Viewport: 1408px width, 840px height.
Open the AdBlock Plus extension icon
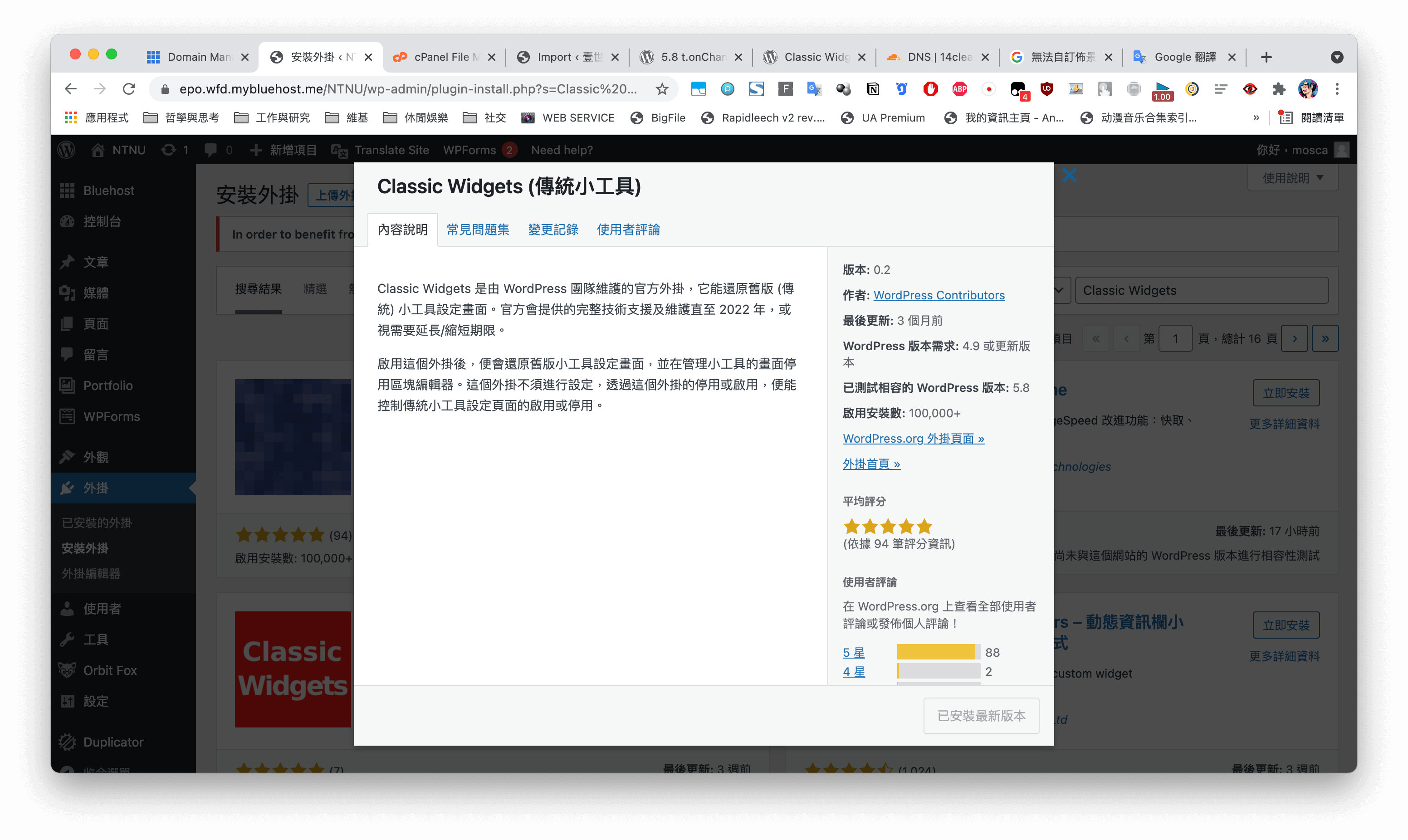tap(959, 89)
